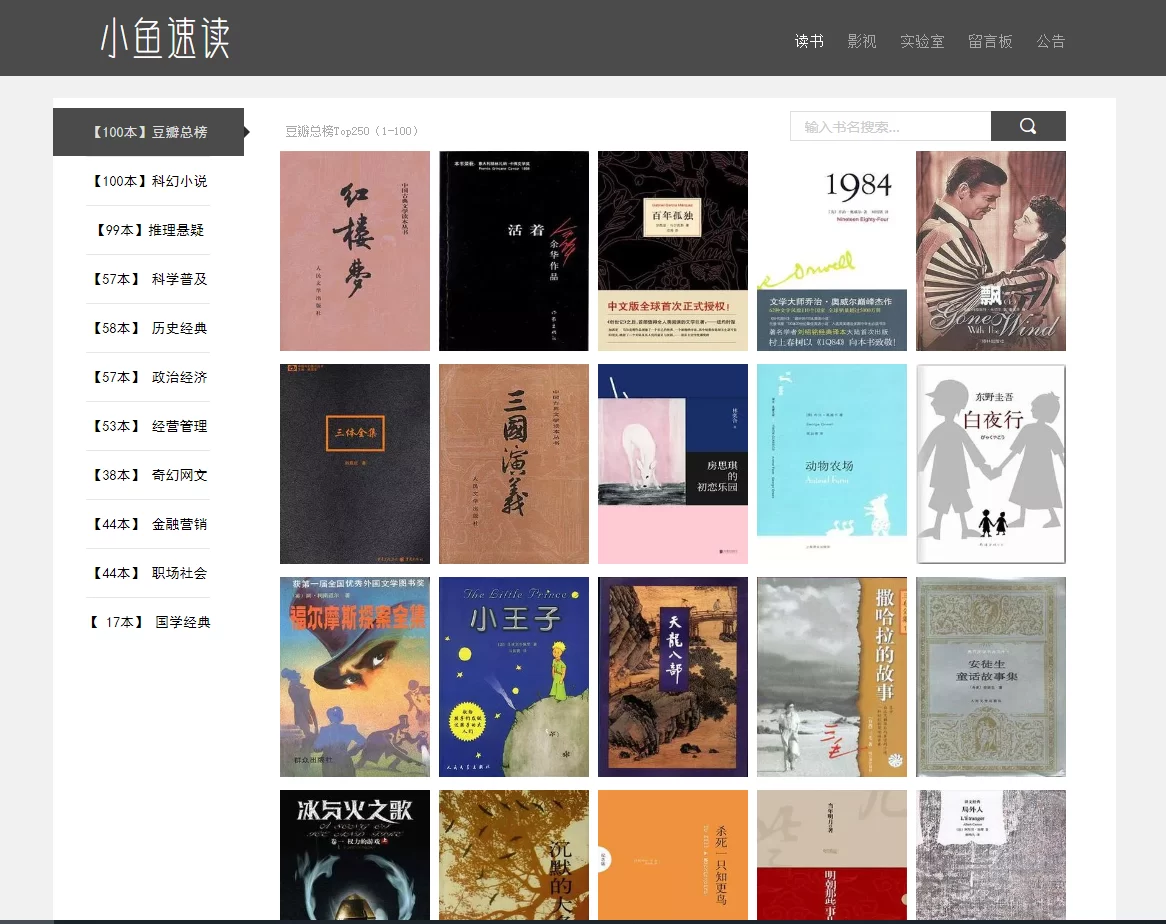Open the 活着 book cover
The height and width of the screenshot is (924, 1166).
[514, 251]
